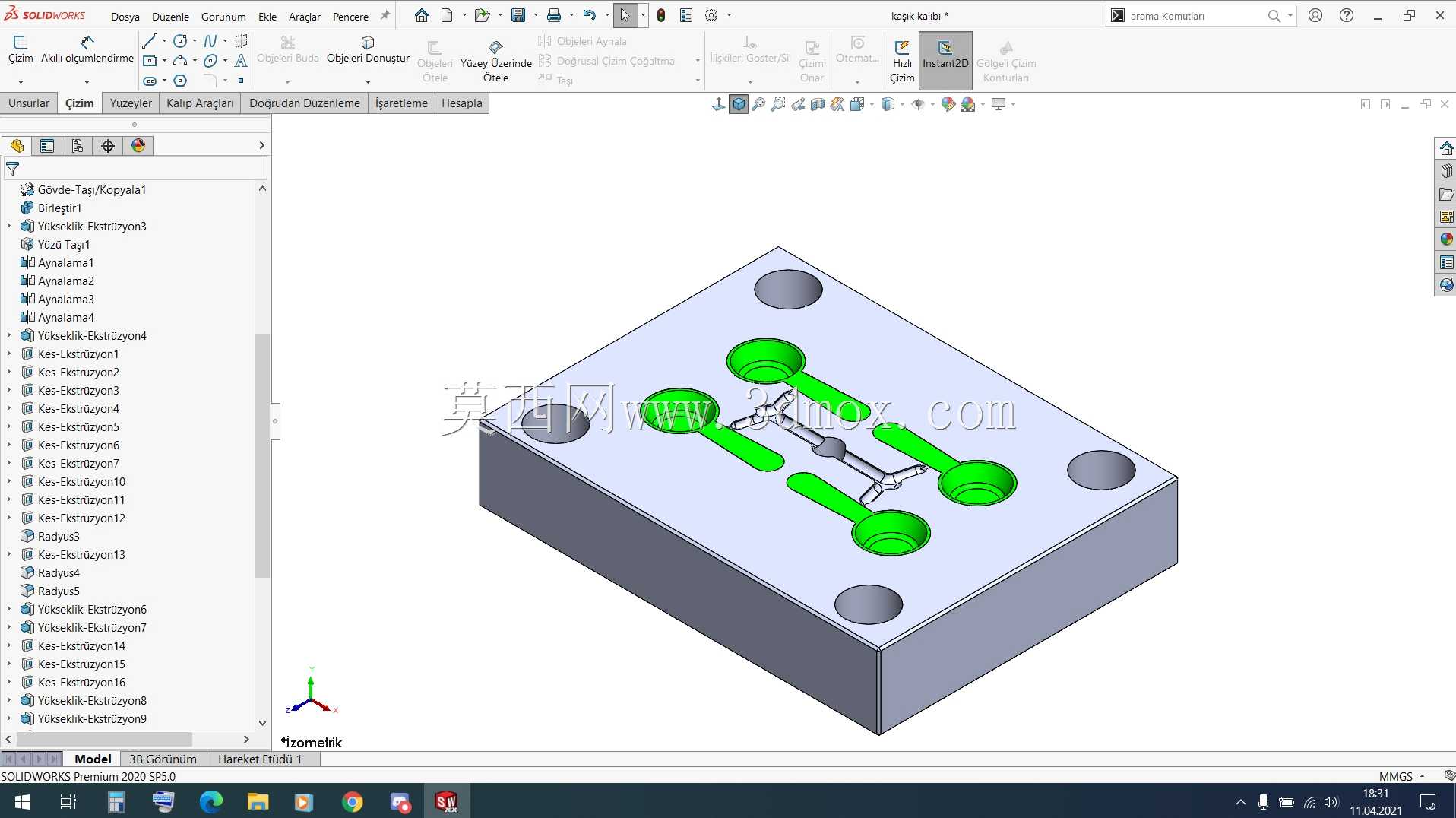Open the Dosya menu
This screenshot has width=1456, height=818.
[x=125, y=16]
